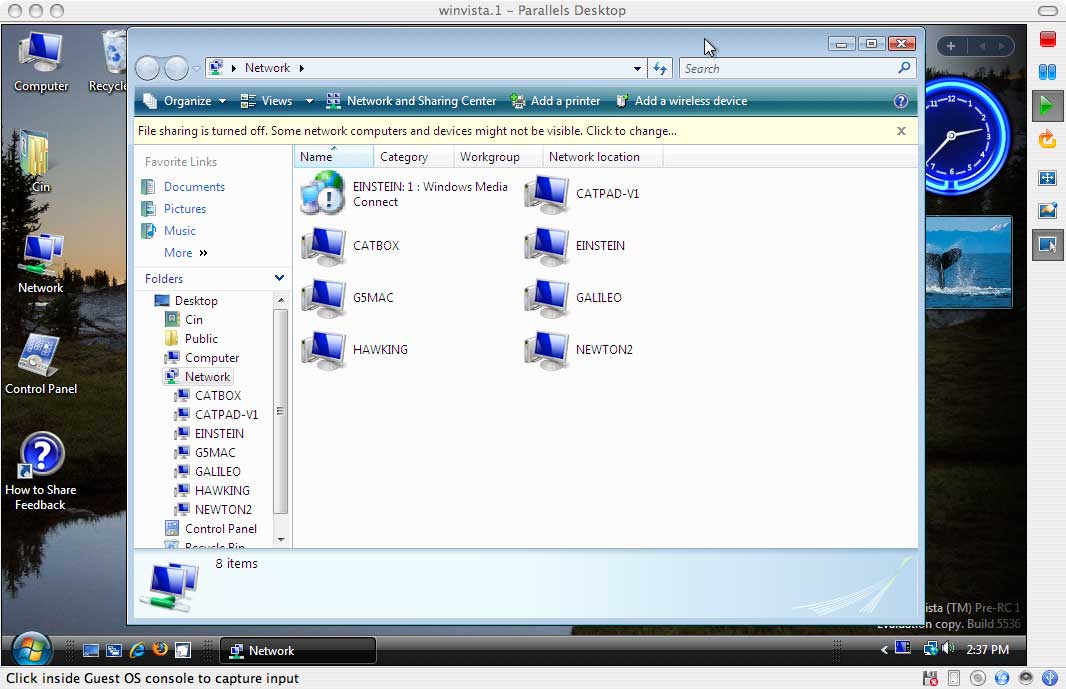Show hidden system tray icons
This screenshot has height=689, width=1066.
pyautogui.click(x=884, y=650)
